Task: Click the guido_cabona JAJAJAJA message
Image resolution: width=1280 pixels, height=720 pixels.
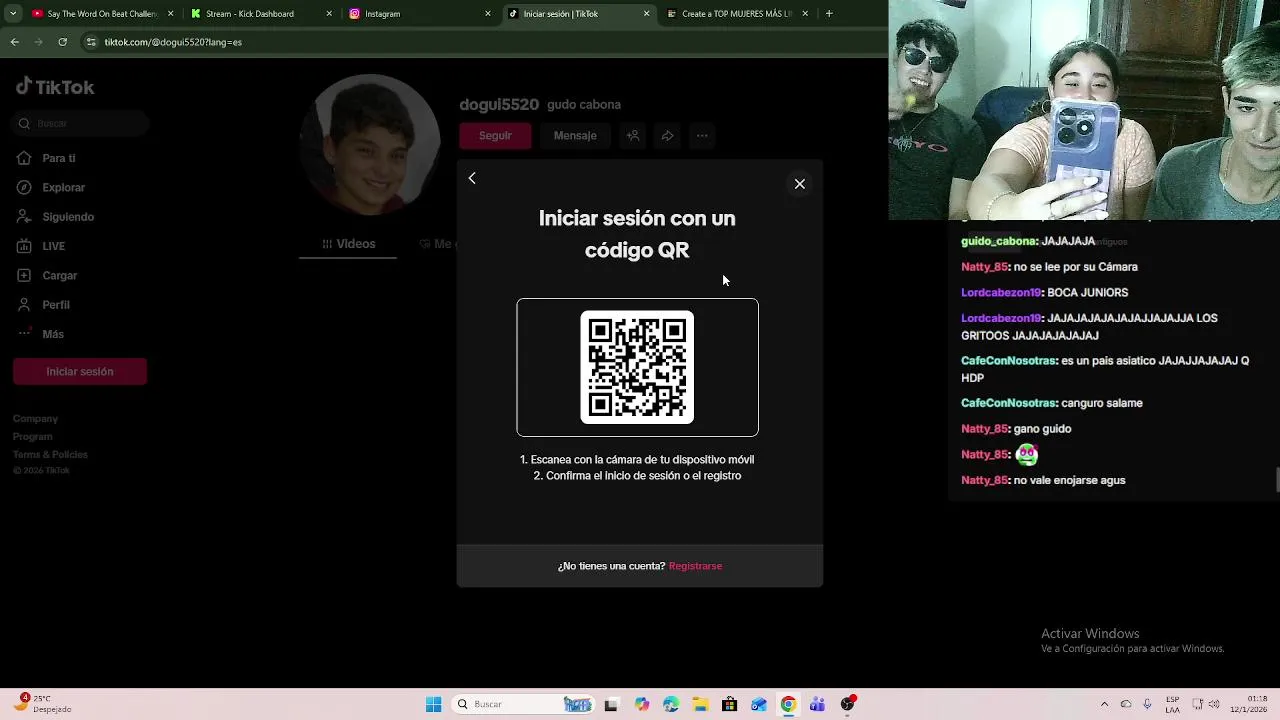Action: [1028, 241]
